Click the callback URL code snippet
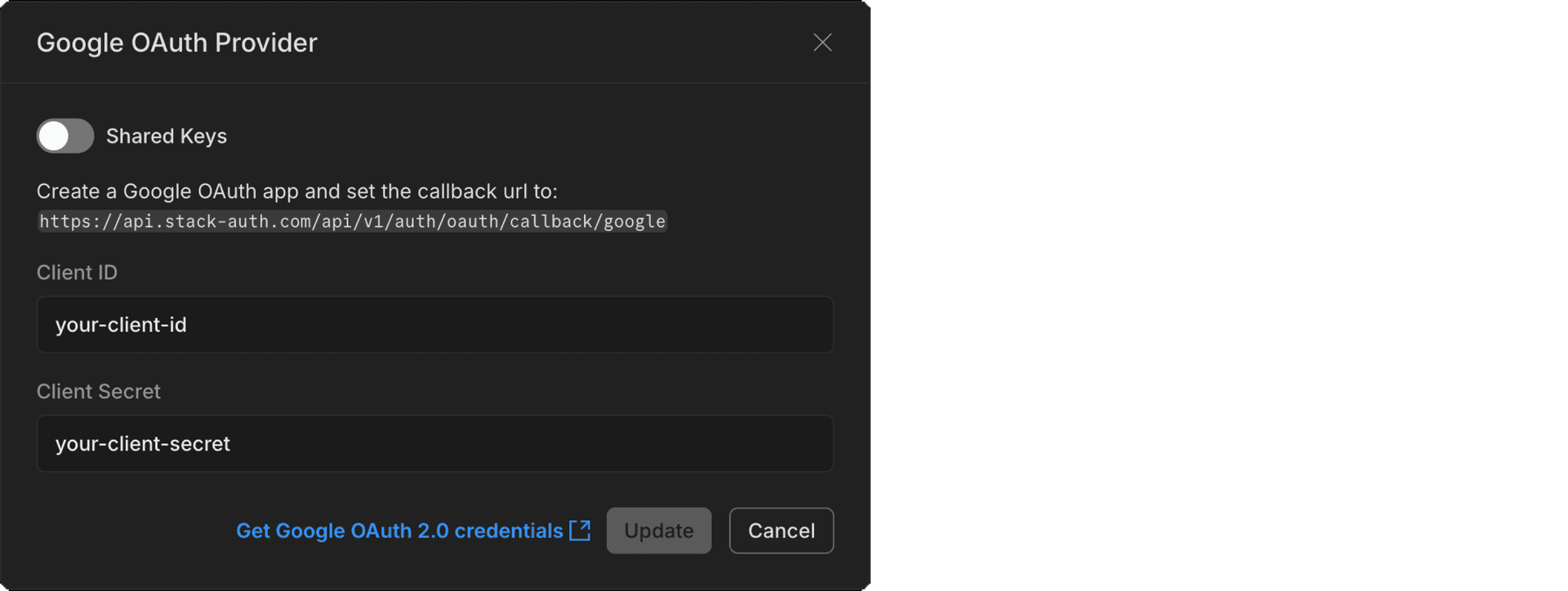Viewport: 1568px width, 591px height. pos(352,221)
